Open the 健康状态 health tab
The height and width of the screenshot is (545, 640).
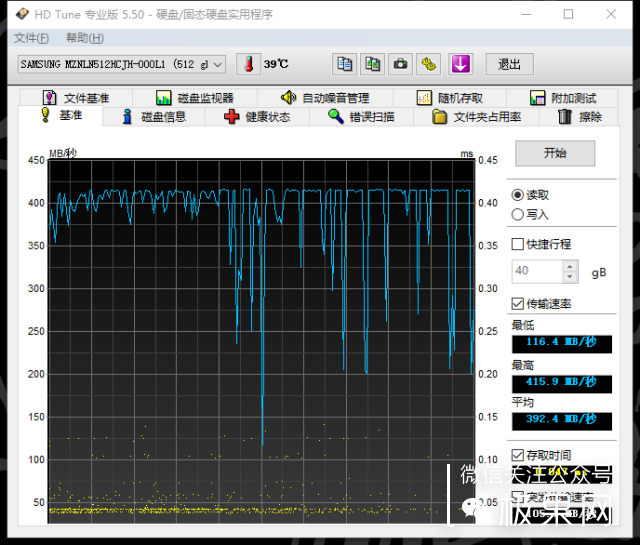click(257, 117)
